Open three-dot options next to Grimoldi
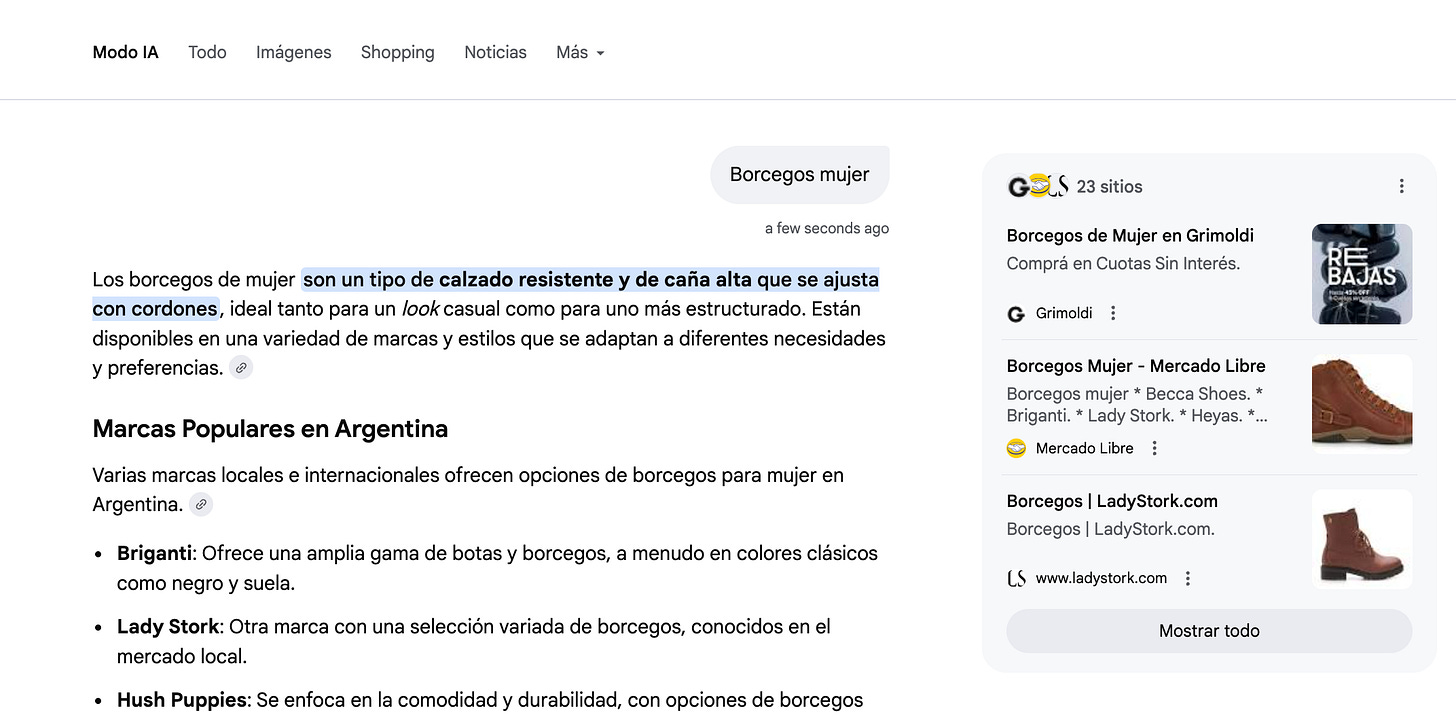 pyautogui.click(x=1113, y=313)
